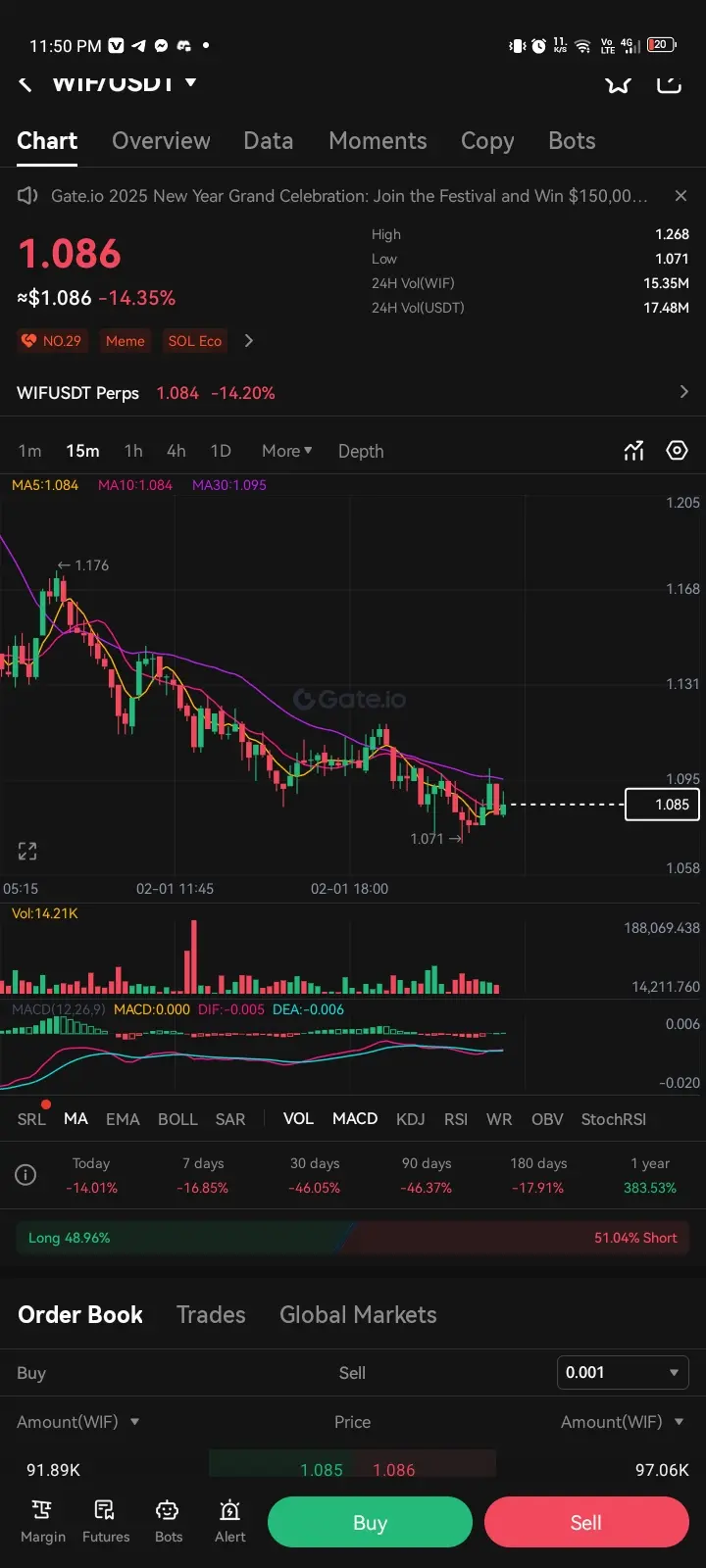Open the chart drawing tools icon
This screenshot has height=1568, width=706.
634,451
